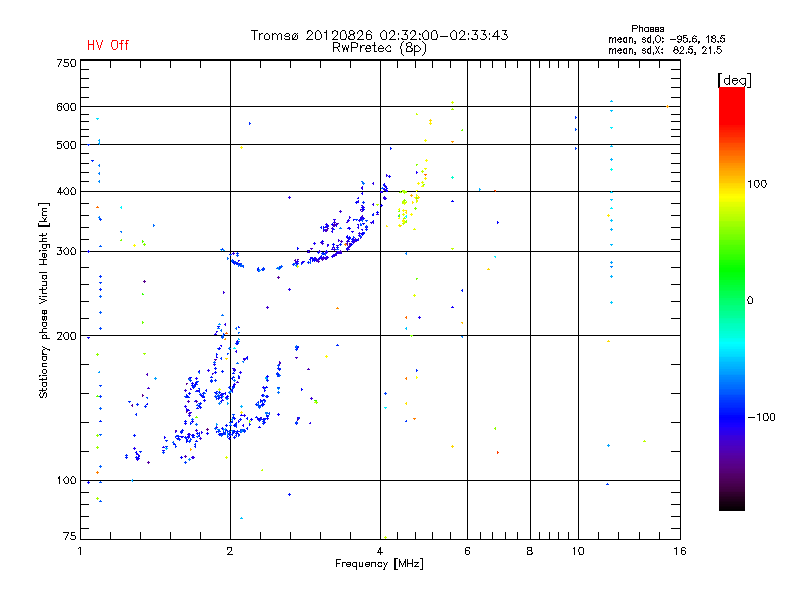800x600 pixels.
Task: Click the "mean, sd,O: -95.6, 18.5" line
Action: coord(667,39)
